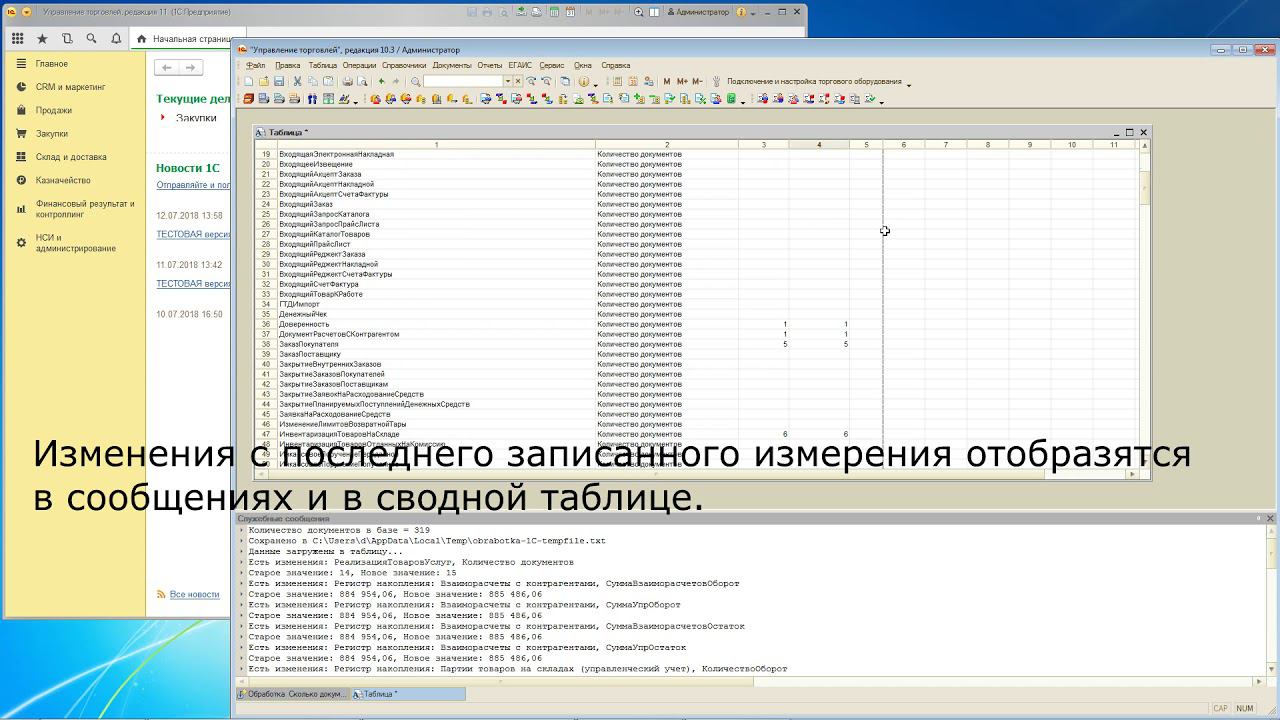Open Окна menu
This screenshot has width=1280, height=720.
point(583,65)
